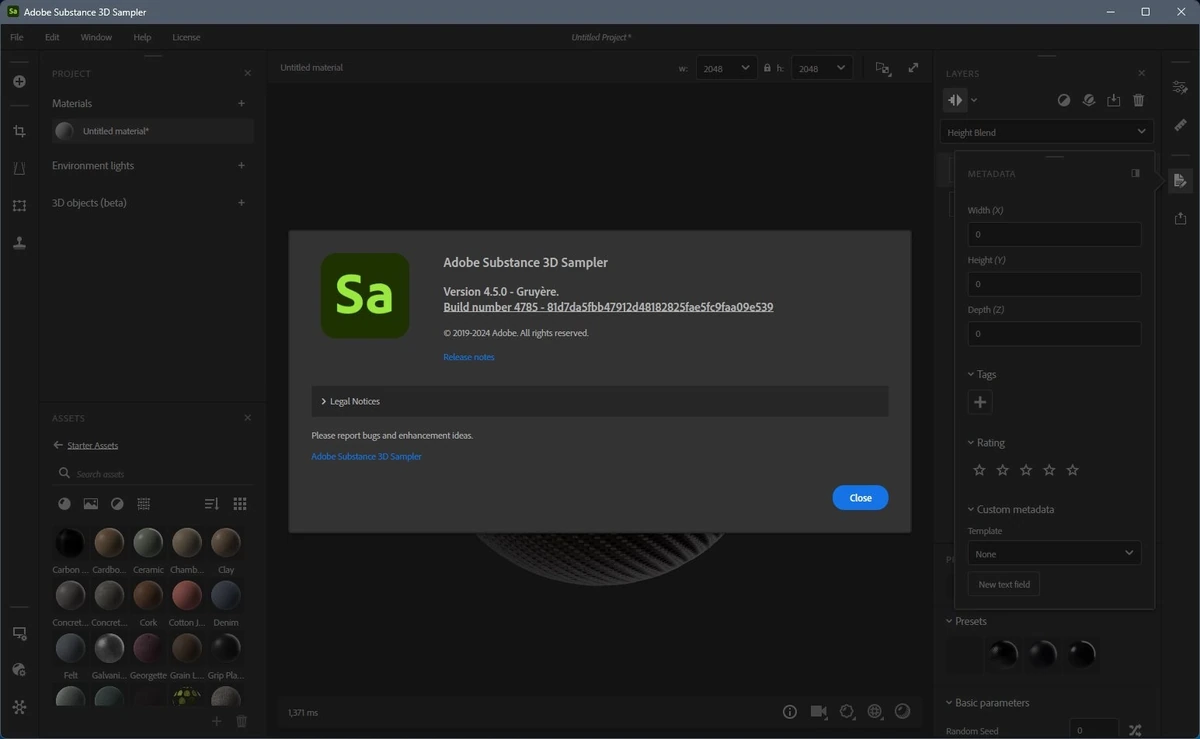The image size is (1200, 739).
Task: Open the width resolution 2048 dropdown
Action: click(725, 68)
